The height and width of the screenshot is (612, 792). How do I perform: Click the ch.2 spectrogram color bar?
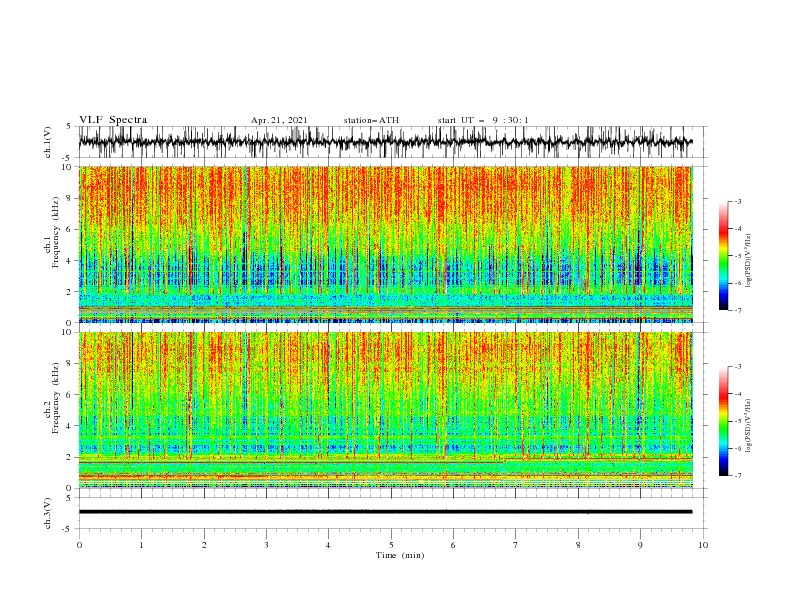723,421
